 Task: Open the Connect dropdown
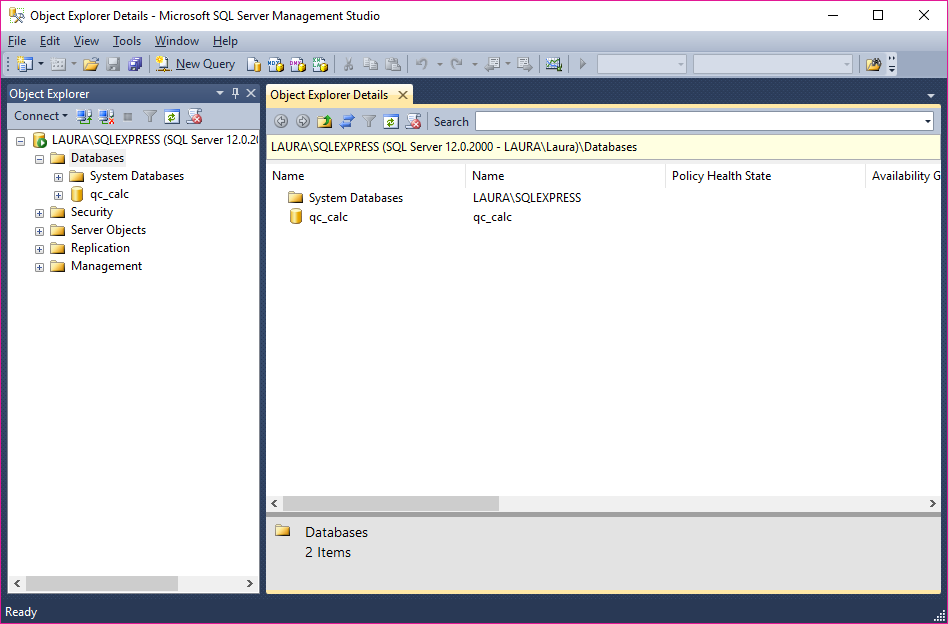[x=41, y=116]
